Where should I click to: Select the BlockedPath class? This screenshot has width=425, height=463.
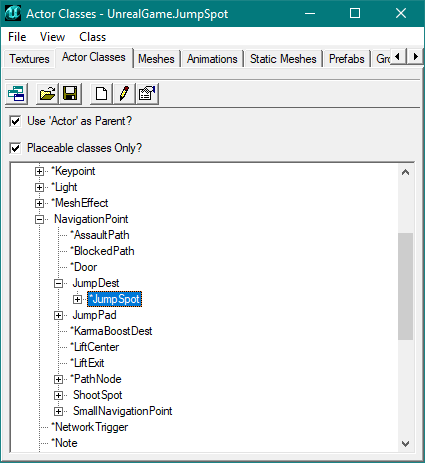(x=102, y=251)
